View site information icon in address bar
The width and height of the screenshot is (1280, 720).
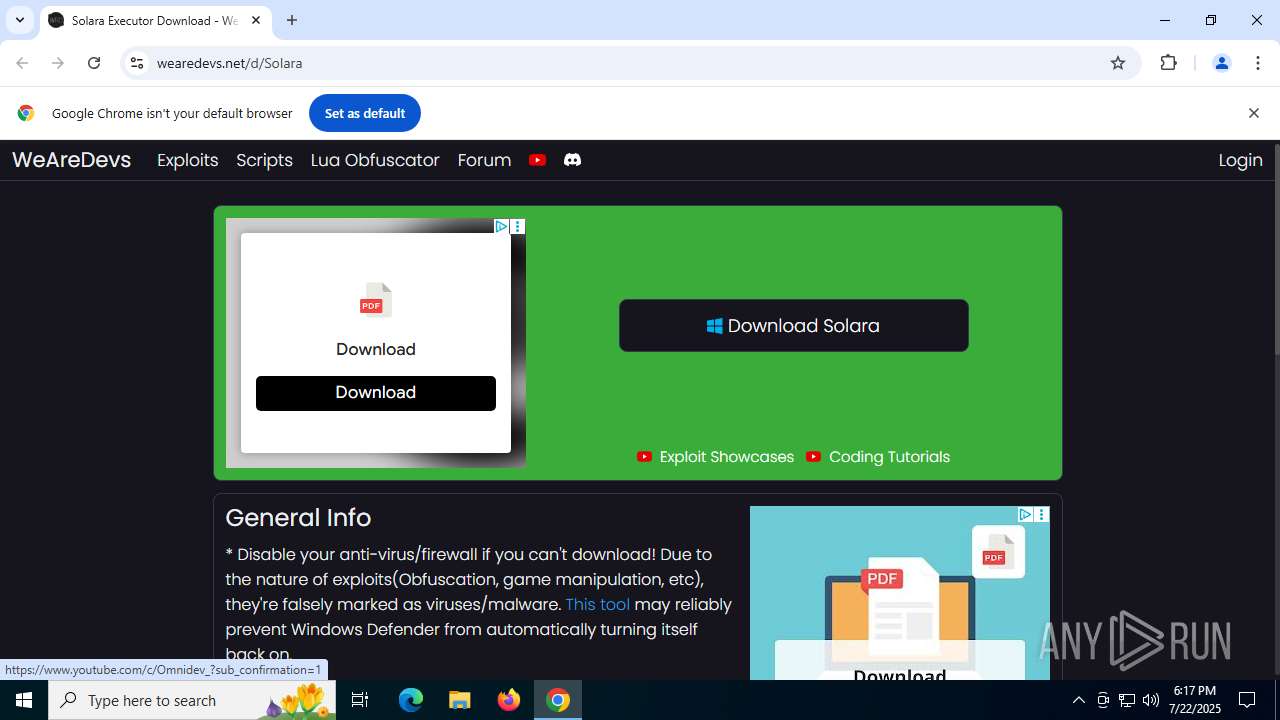pos(137,63)
